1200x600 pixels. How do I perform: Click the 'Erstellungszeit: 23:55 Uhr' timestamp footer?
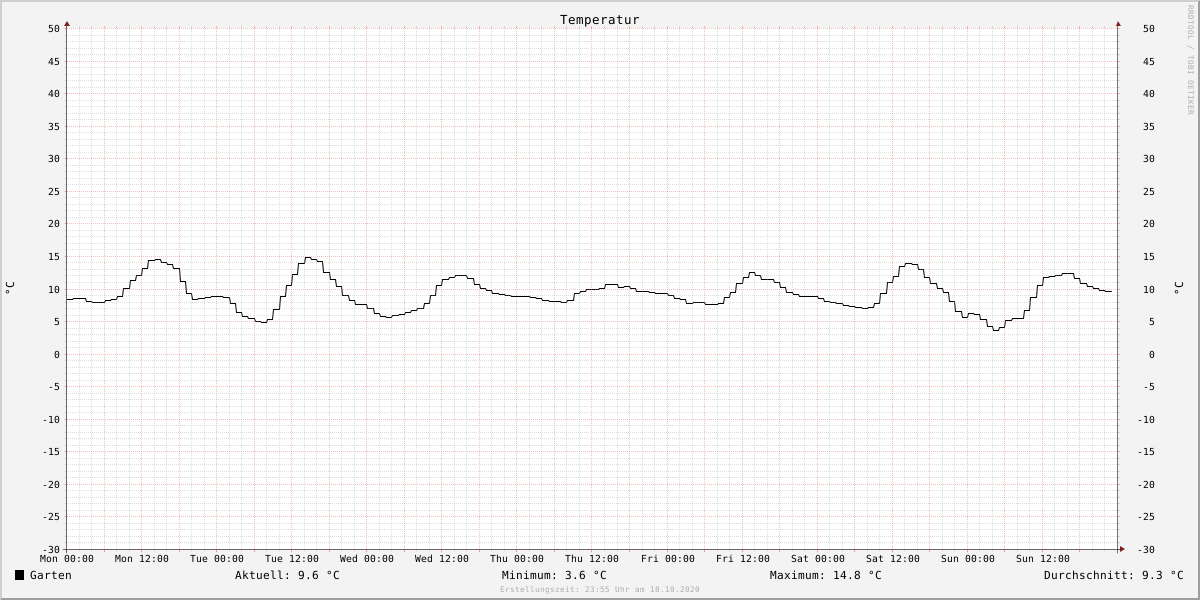tap(600, 590)
